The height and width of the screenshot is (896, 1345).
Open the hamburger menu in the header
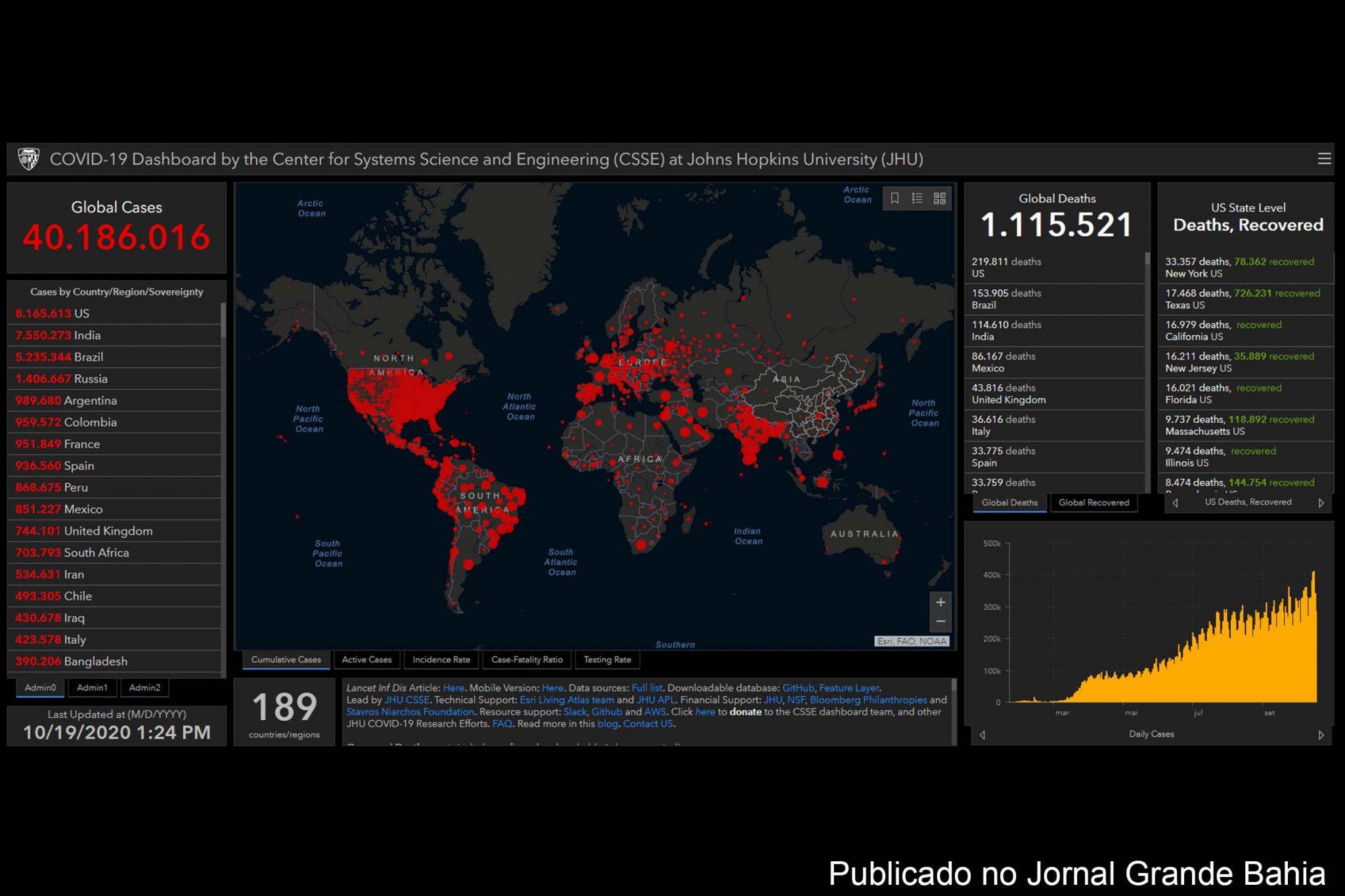coord(1324,159)
